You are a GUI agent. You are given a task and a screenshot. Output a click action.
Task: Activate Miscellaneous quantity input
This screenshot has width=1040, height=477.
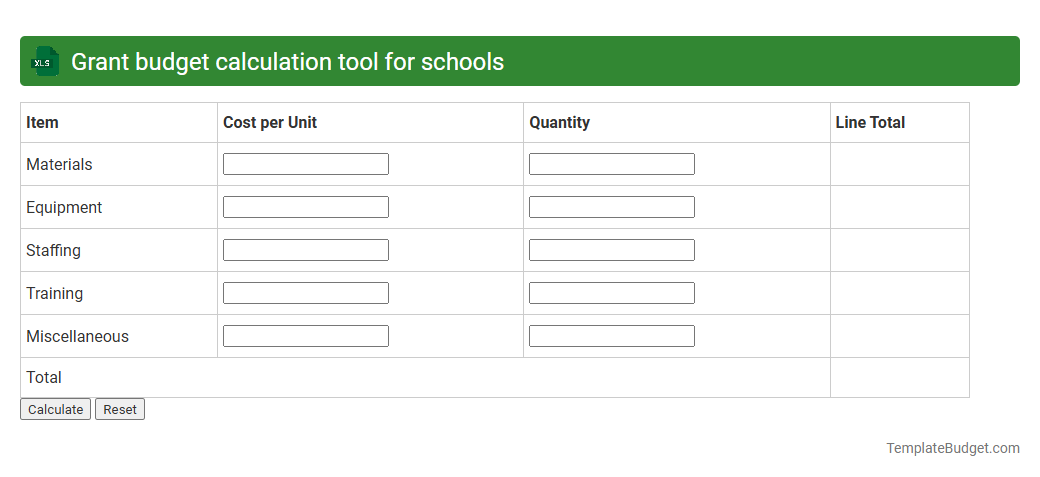click(612, 336)
